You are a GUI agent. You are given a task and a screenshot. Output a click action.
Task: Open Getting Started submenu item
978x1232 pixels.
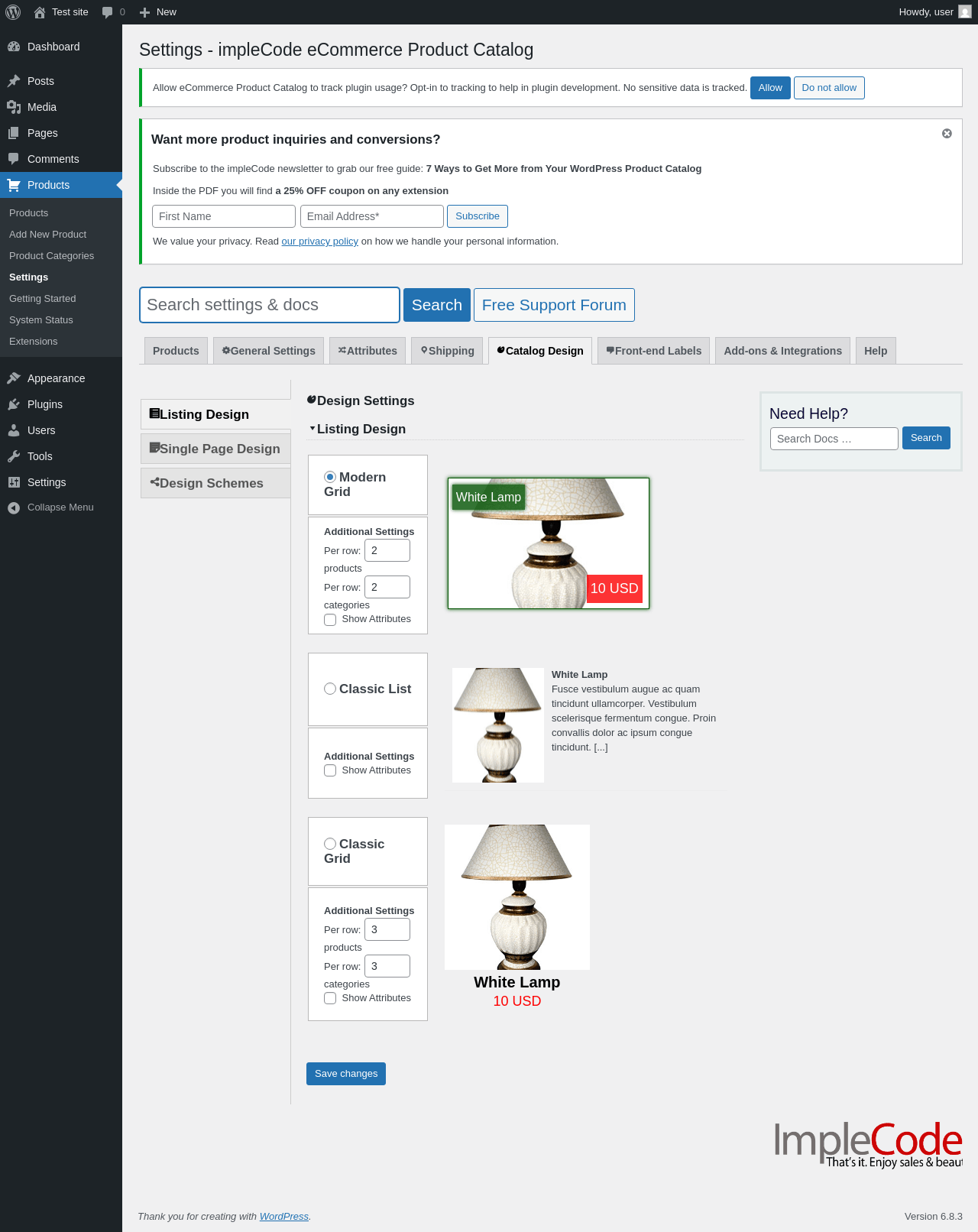[42, 299]
